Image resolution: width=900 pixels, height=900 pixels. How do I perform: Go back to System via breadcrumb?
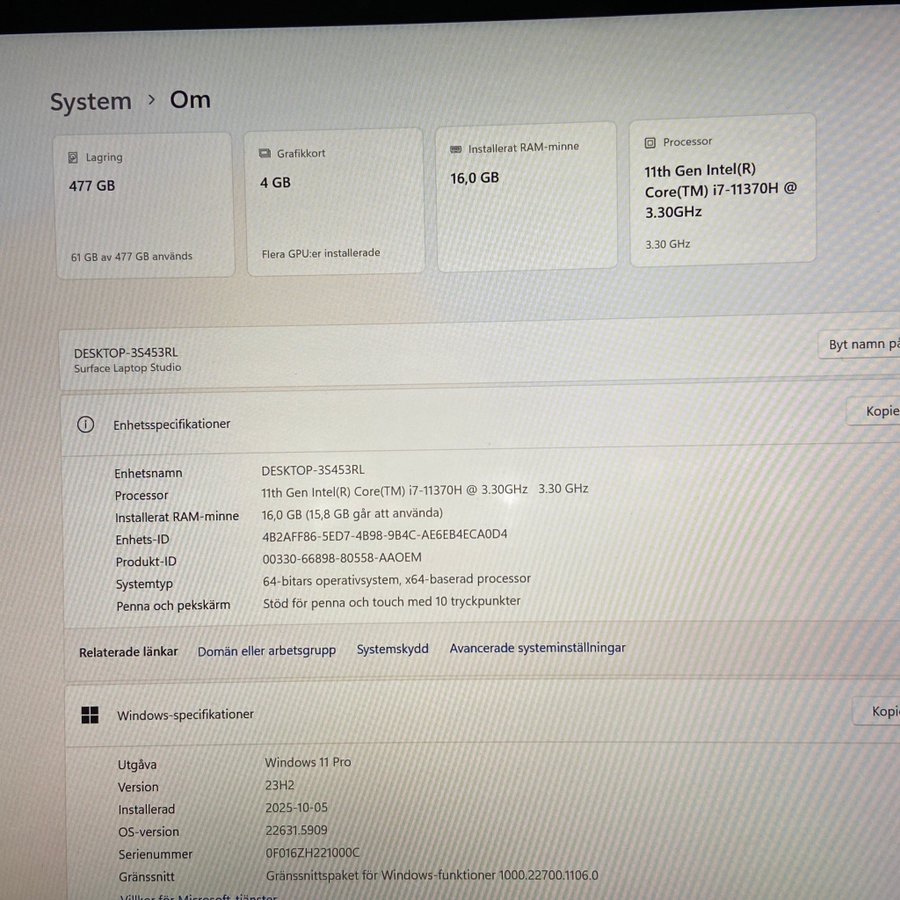click(91, 102)
